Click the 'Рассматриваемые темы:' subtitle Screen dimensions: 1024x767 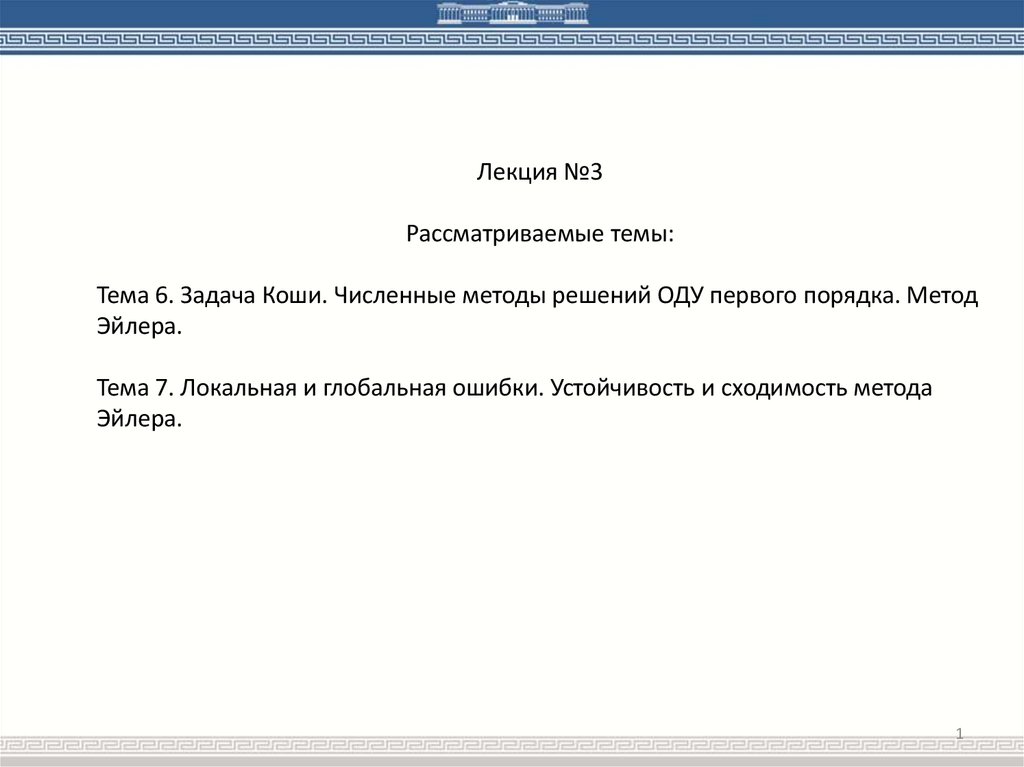[539, 233]
